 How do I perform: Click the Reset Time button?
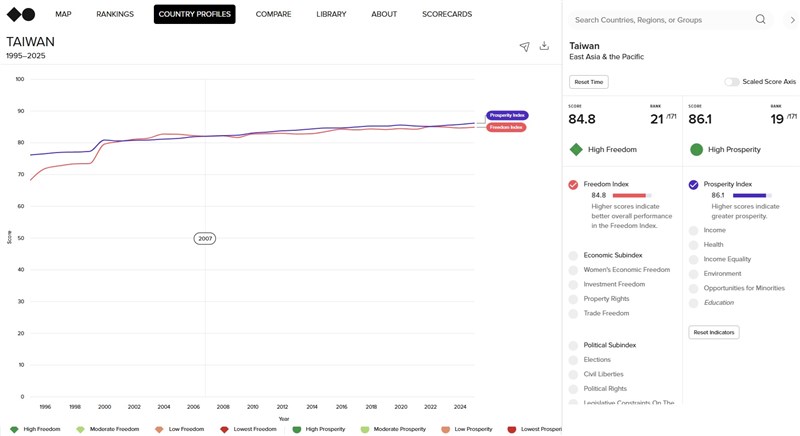[x=589, y=82]
